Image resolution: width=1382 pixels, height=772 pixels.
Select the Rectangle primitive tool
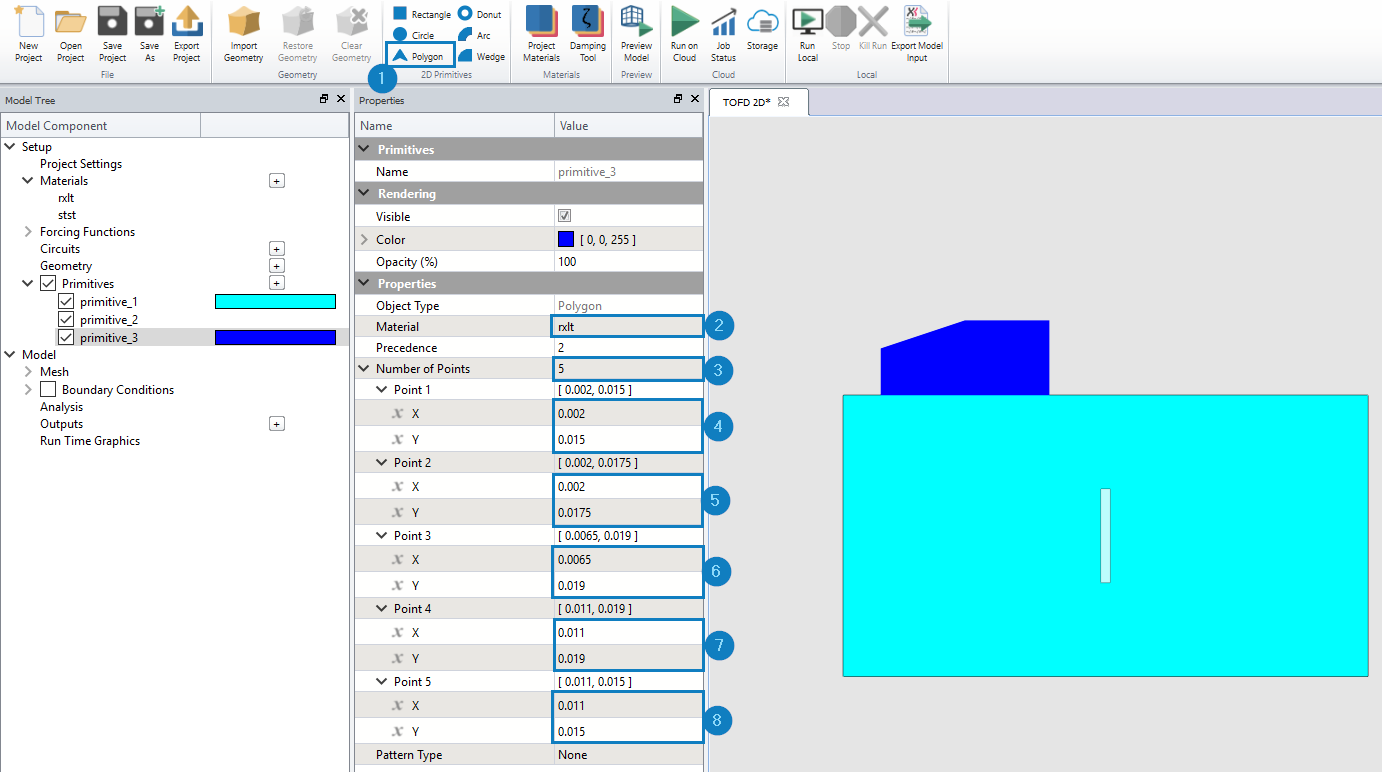pos(421,14)
